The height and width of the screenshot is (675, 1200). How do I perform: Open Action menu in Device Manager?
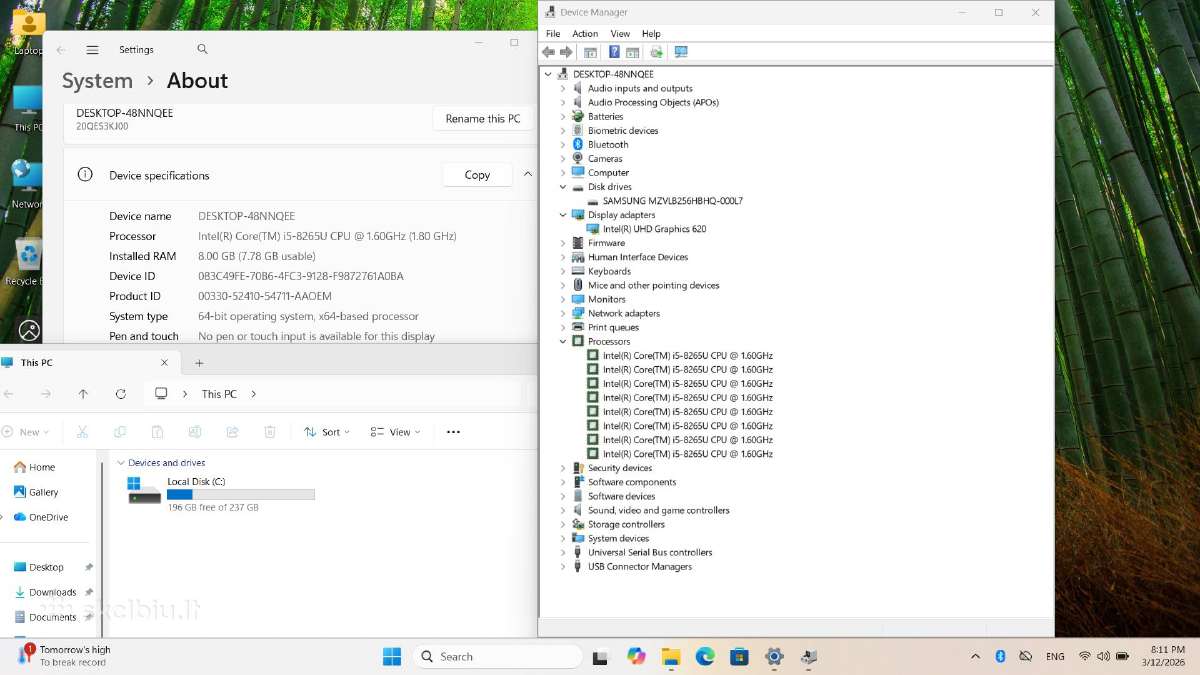[585, 34]
